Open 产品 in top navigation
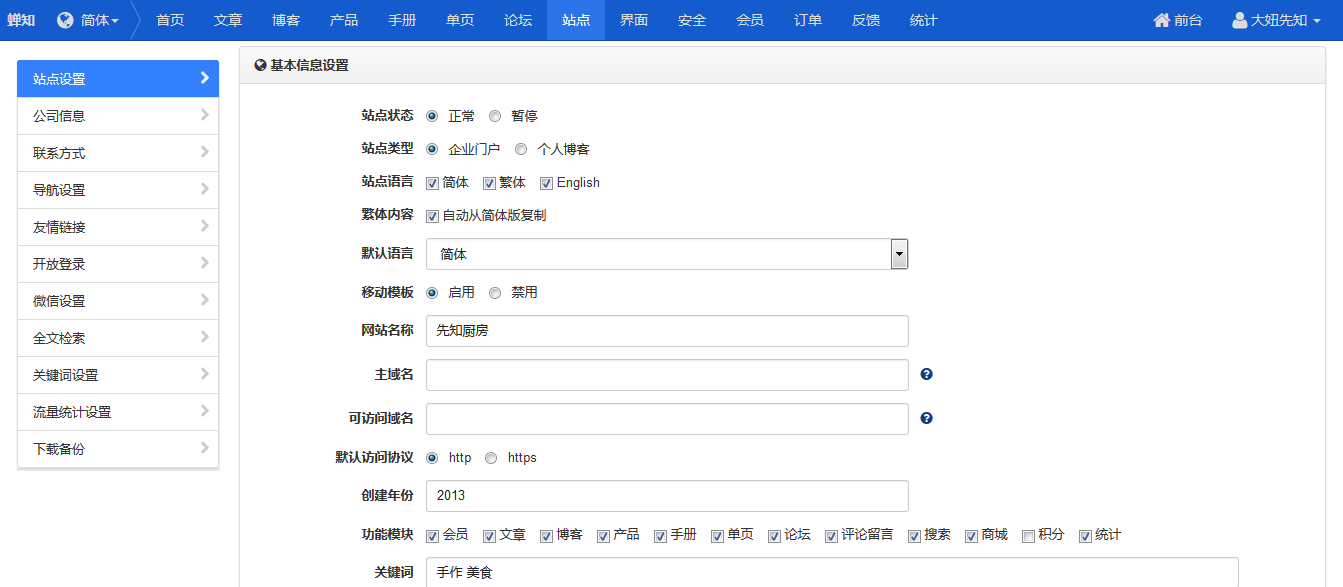1343x587 pixels. [344, 20]
